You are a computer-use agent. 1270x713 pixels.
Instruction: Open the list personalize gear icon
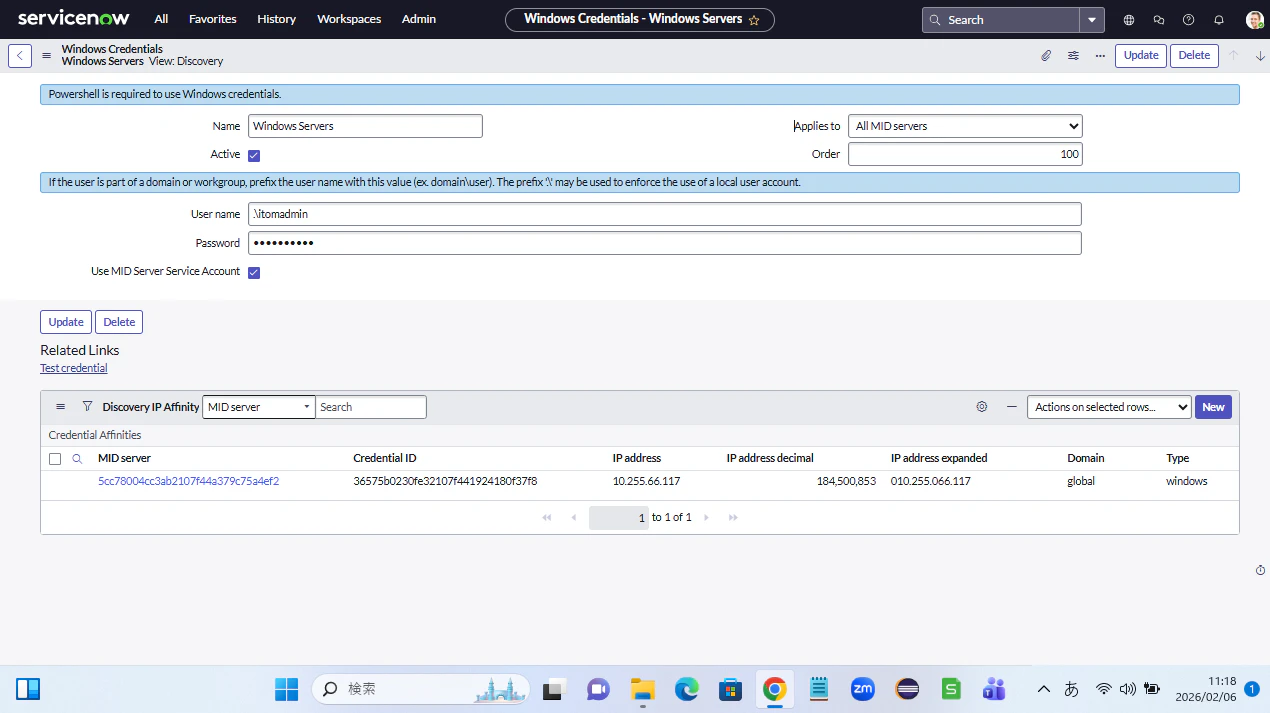pyautogui.click(x=982, y=407)
